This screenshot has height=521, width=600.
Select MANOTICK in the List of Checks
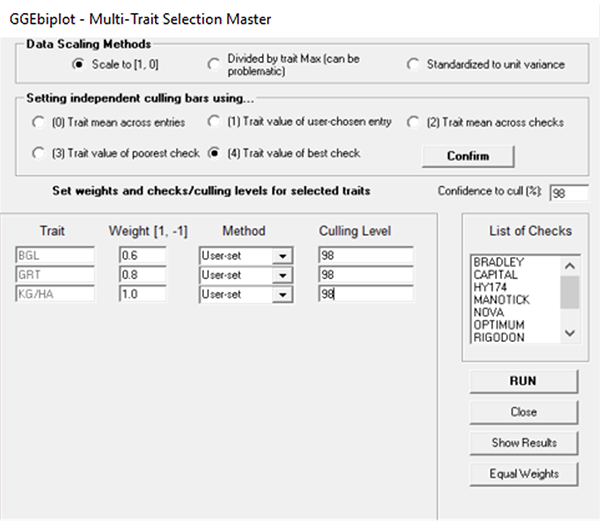502,300
